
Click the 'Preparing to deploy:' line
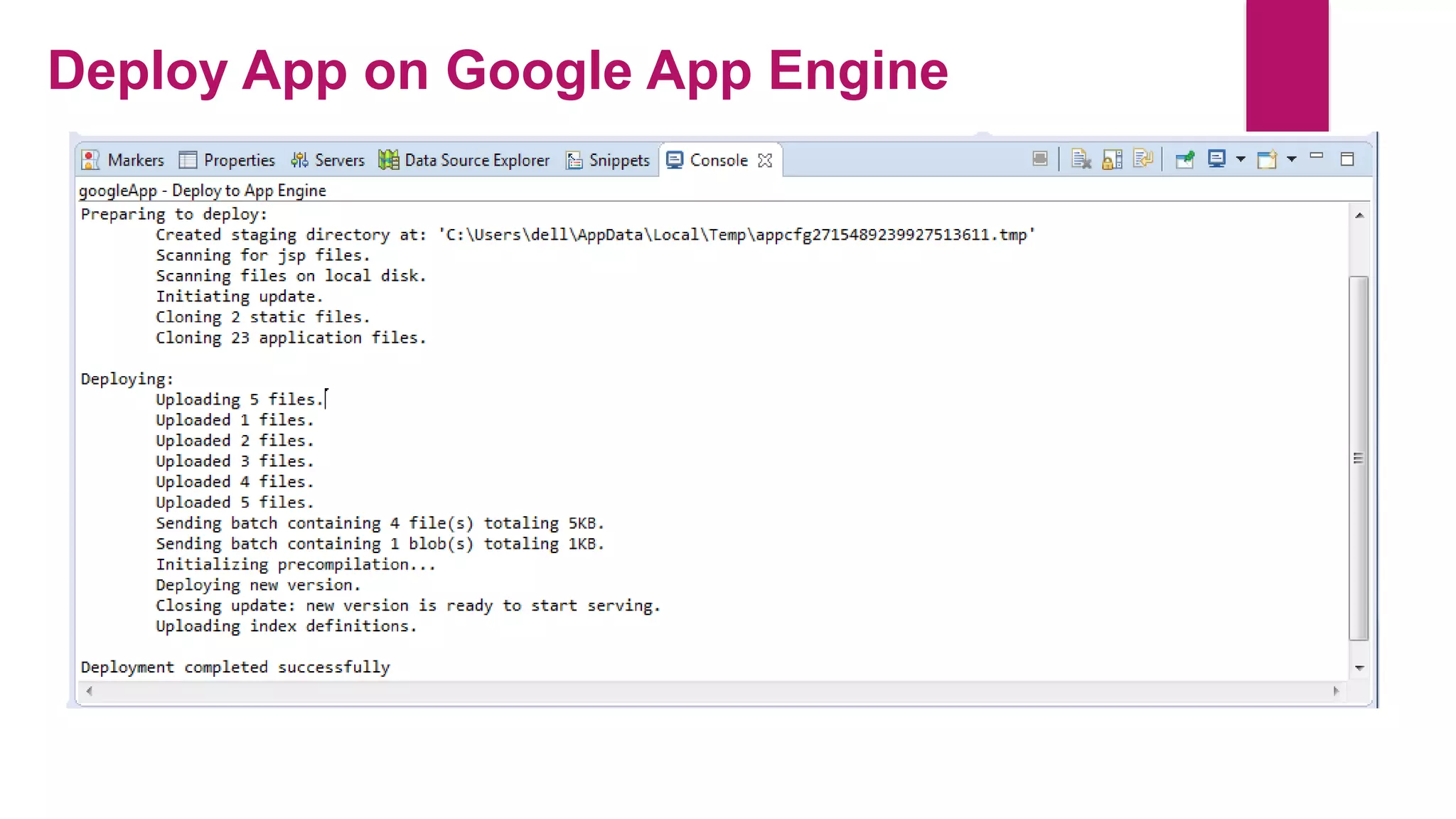174,214
